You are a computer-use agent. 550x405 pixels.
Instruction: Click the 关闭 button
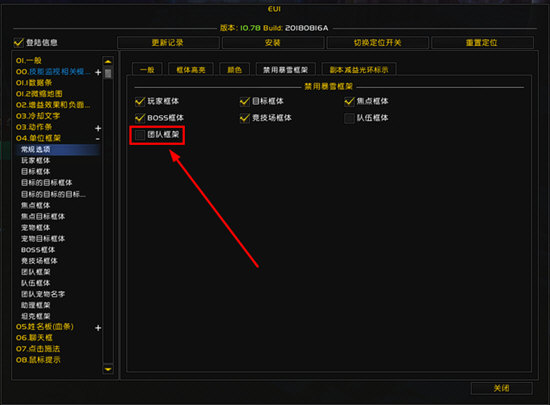(x=501, y=388)
